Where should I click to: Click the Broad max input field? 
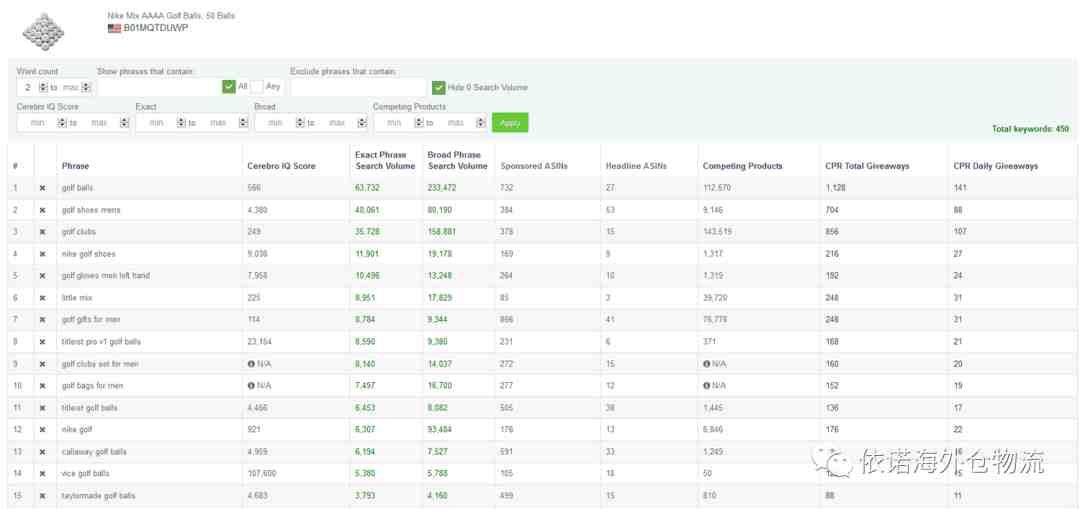point(337,123)
